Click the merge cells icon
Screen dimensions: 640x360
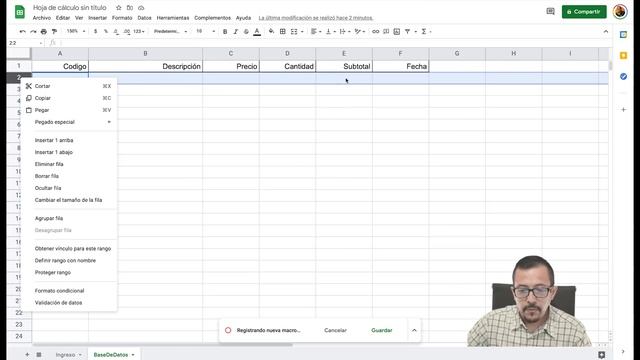pos(294,31)
